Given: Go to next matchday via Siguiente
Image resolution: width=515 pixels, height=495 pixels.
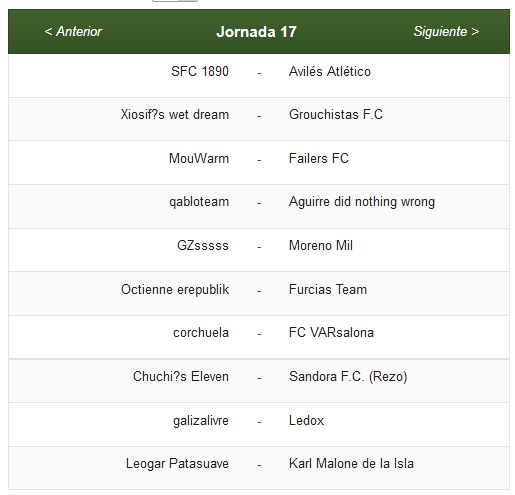Looking at the screenshot, I should [446, 32].
